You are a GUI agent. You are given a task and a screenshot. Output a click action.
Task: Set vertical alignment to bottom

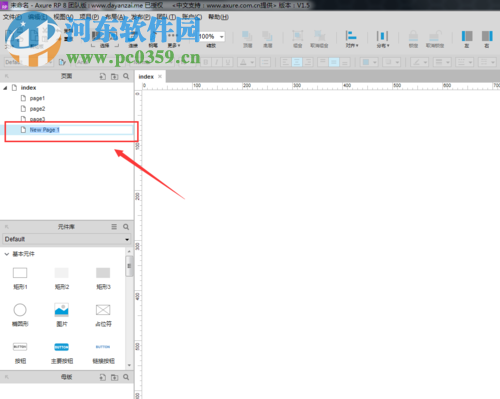click(x=345, y=62)
